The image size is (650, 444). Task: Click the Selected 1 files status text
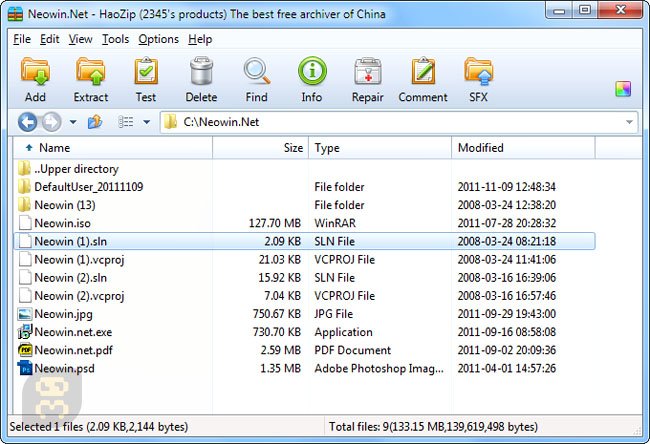click(99, 427)
